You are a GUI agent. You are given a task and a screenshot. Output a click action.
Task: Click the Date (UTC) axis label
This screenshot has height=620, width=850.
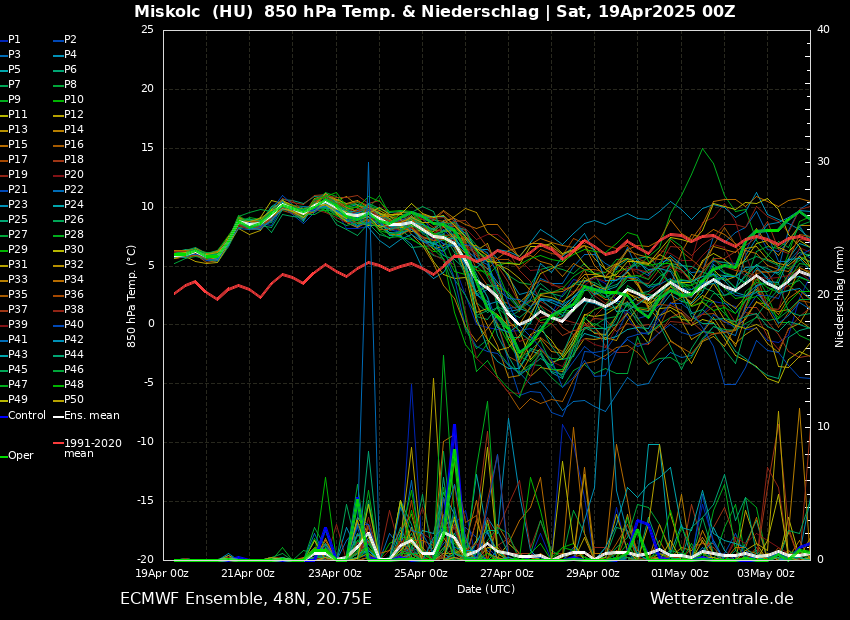(486, 589)
